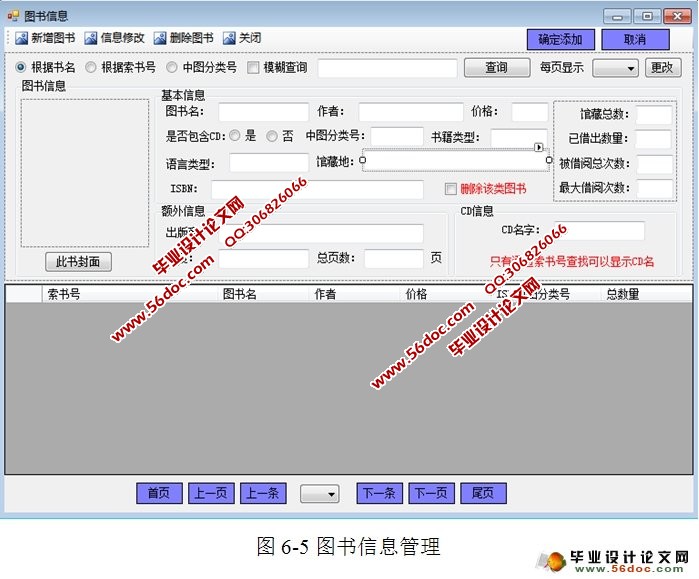Image resolution: width=699 pixels, height=579 pixels.
Task: Click the CD名字 input field
Action: [599, 230]
